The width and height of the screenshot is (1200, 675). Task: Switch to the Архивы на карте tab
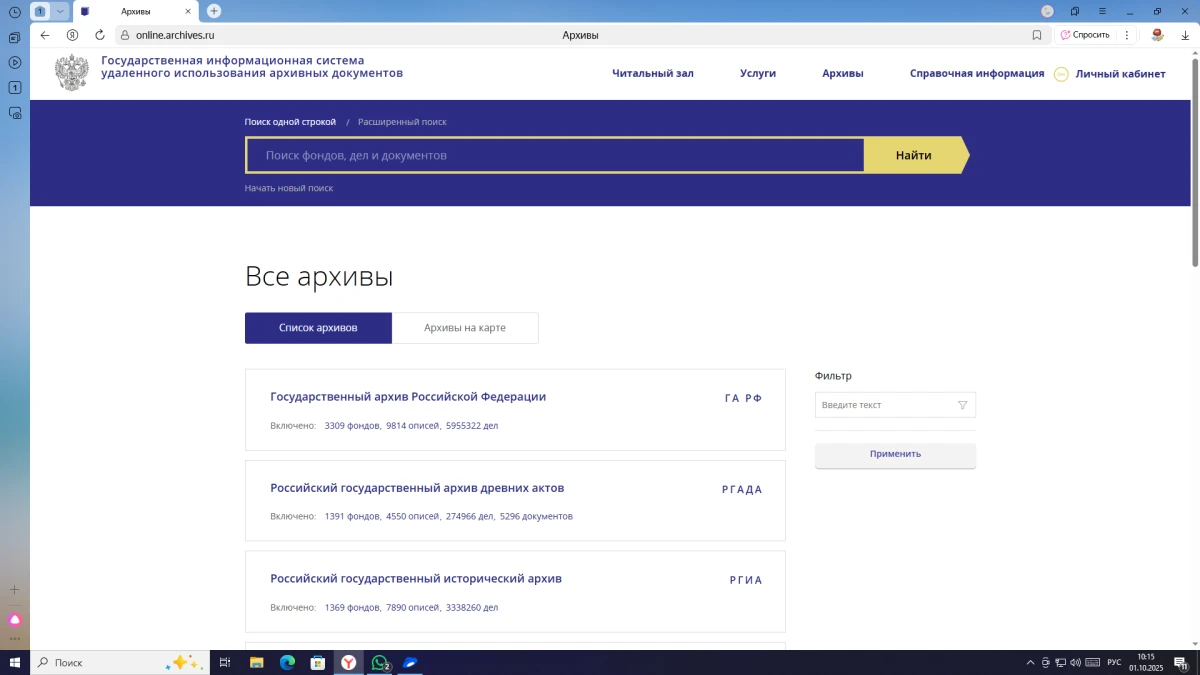(x=465, y=328)
